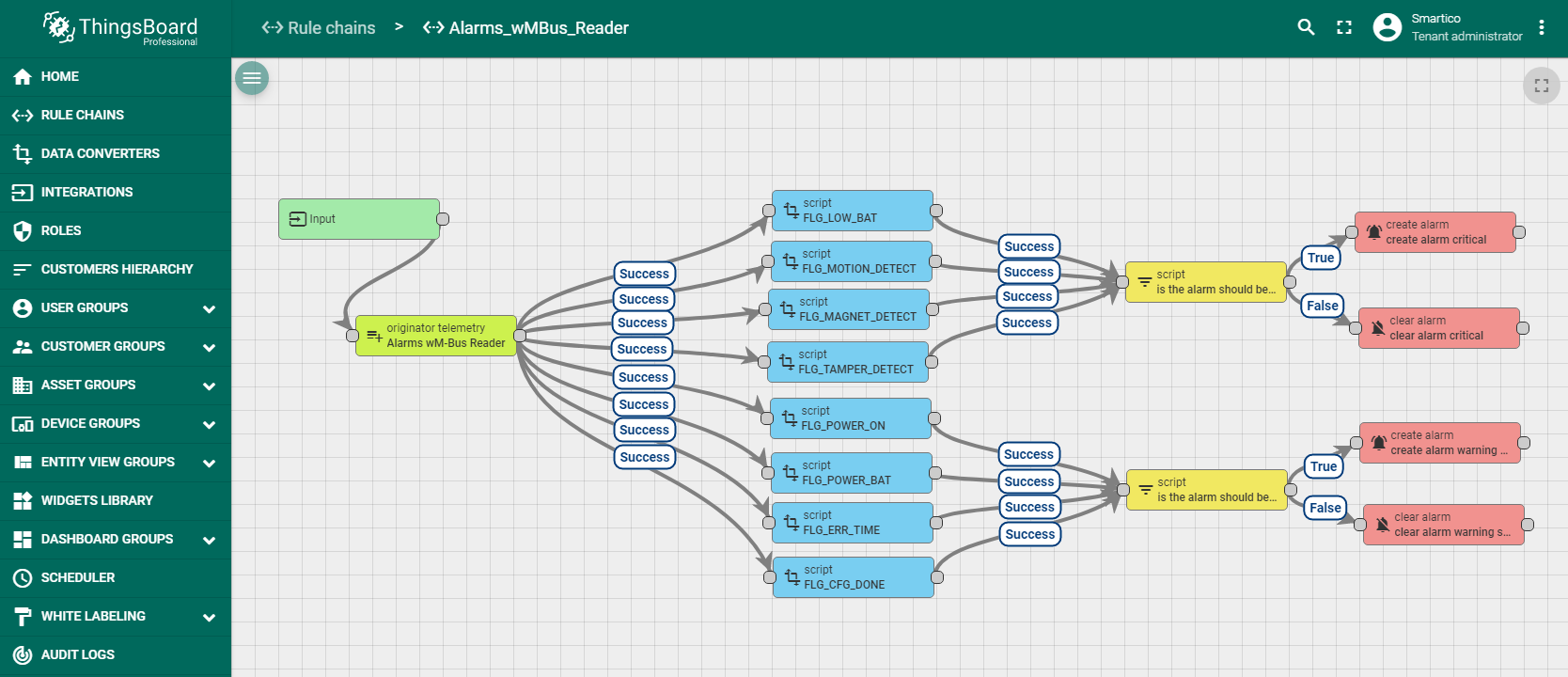Toggle fullscreen mode in the top bar
The width and height of the screenshot is (1568, 677).
[1344, 27]
